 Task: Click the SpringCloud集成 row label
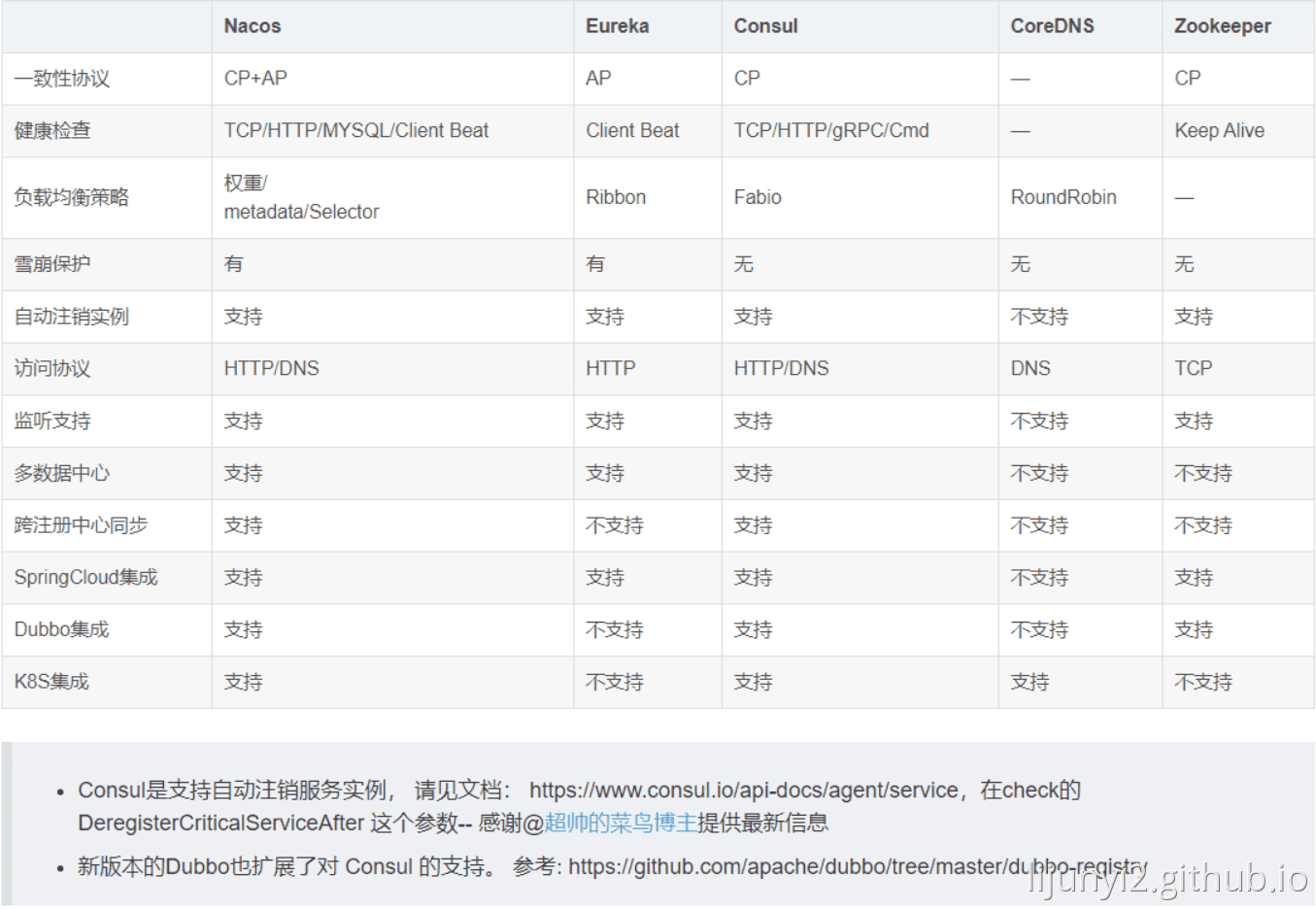[x=85, y=578]
